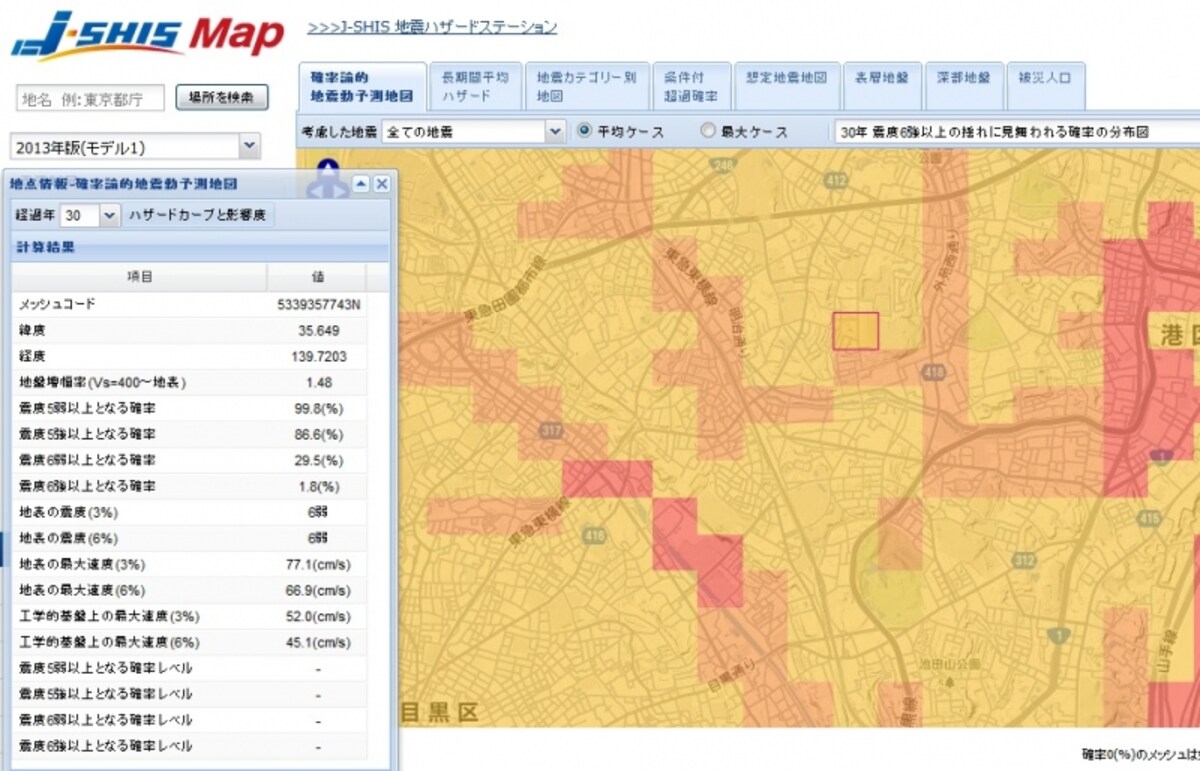Click the red-outlined selected mesh cell on map
The width and height of the screenshot is (1200, 771).
855,331
